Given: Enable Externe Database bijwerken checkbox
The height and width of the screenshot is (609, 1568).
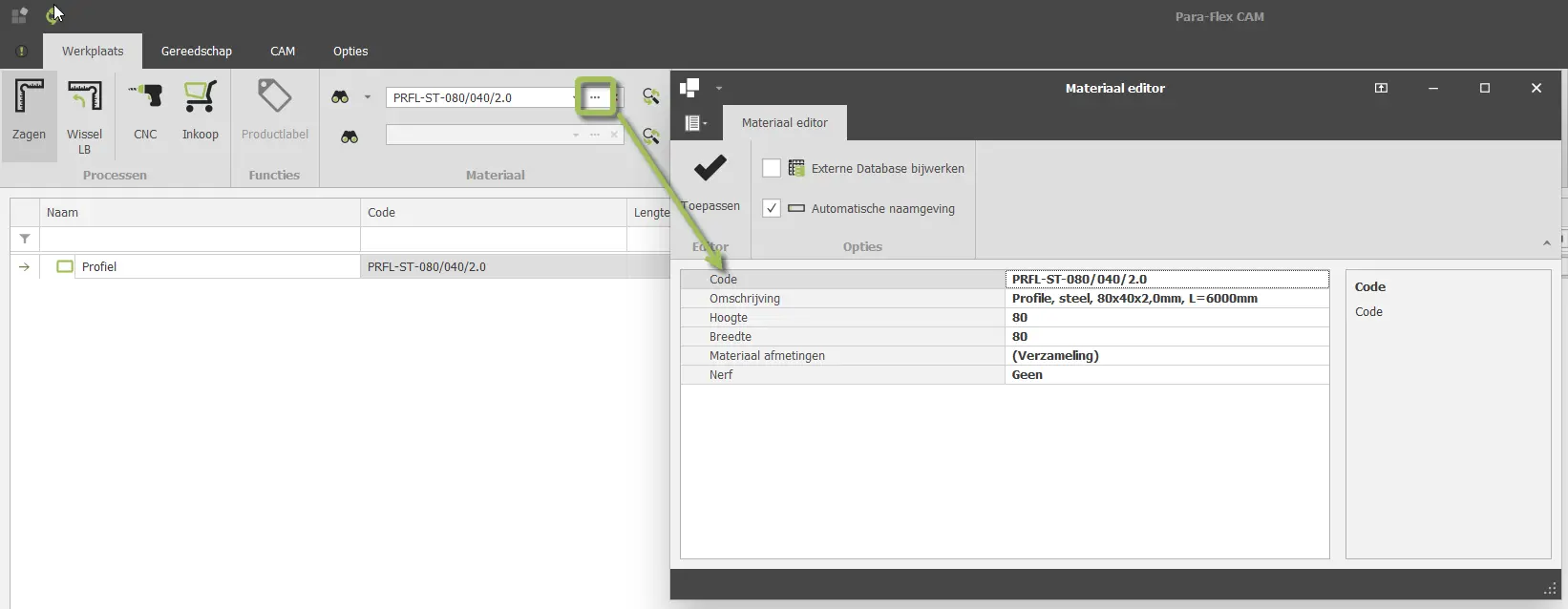Looking at the screenshot, I should coord(772,169).
